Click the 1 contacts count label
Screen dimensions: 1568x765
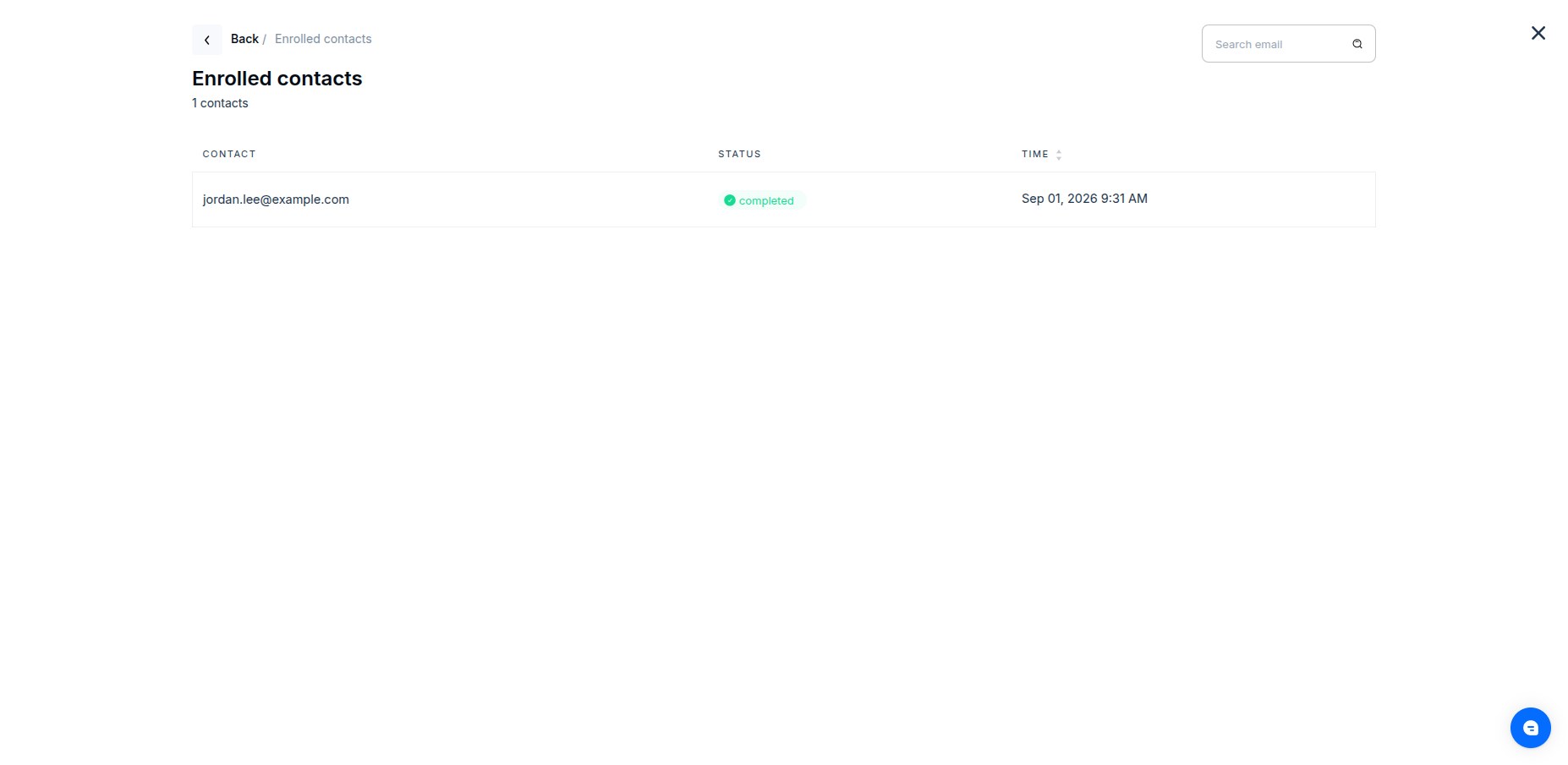(220, 103)
